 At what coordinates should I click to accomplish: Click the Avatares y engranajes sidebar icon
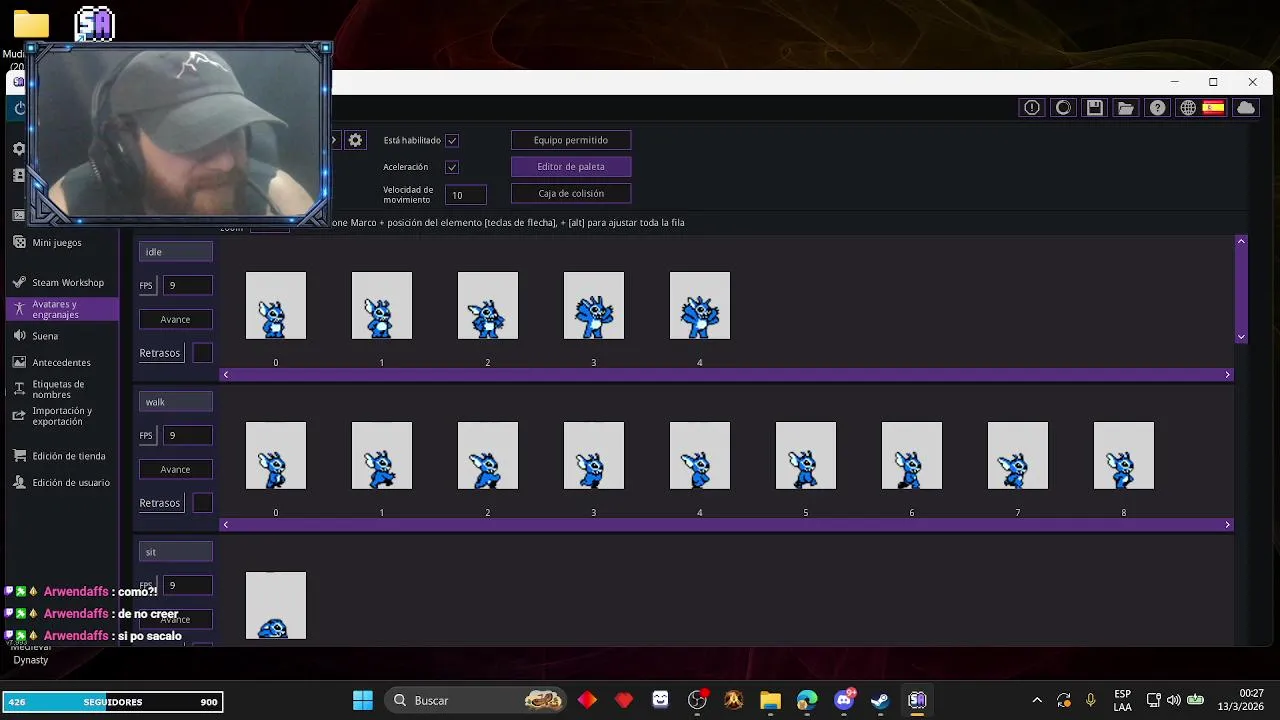coord(19,309)
